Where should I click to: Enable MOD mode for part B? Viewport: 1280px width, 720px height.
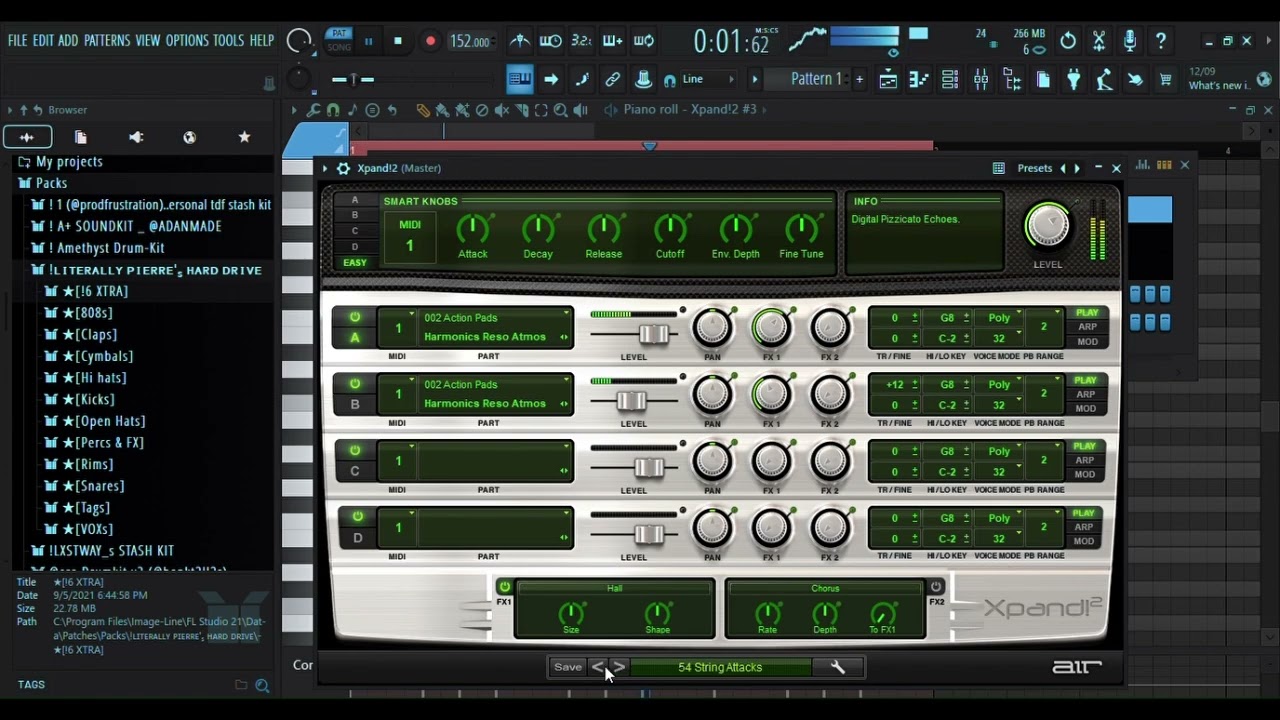click(1085, 408)
